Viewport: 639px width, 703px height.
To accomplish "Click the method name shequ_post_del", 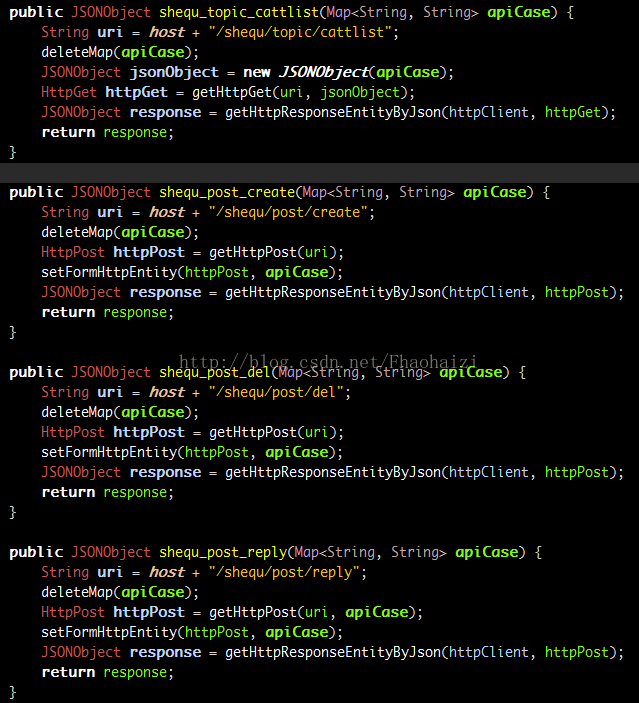I will [x=215, y=372].
